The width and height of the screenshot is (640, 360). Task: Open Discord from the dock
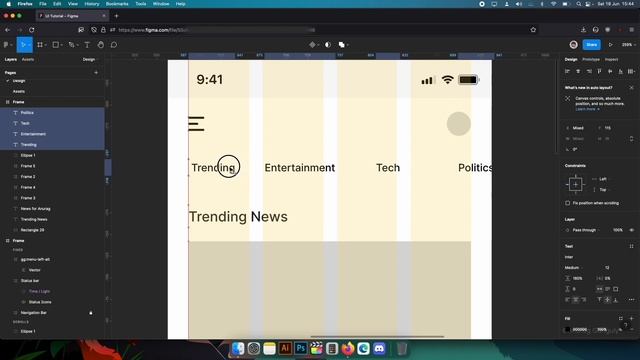point(379,349)
